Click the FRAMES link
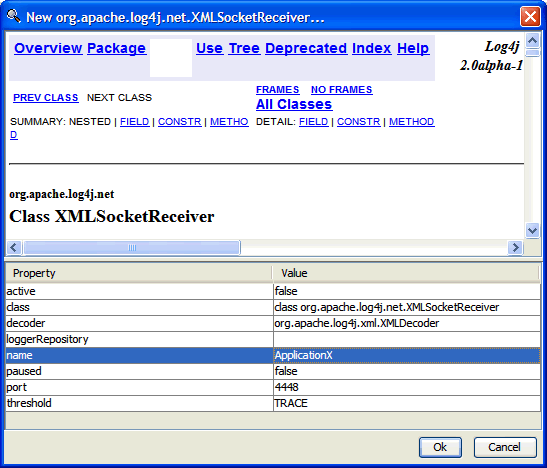Viewport: 547px width, 468px height. (278, 90)
